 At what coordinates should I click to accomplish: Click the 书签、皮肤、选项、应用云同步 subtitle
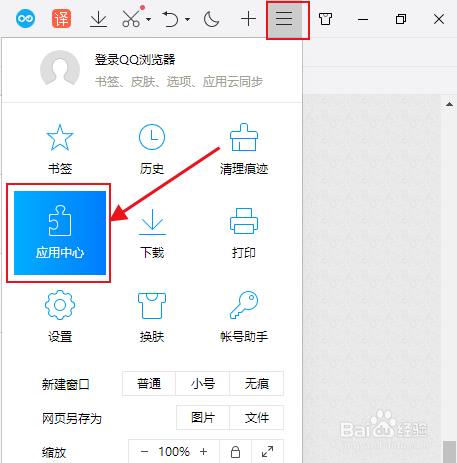coord(179,82)
